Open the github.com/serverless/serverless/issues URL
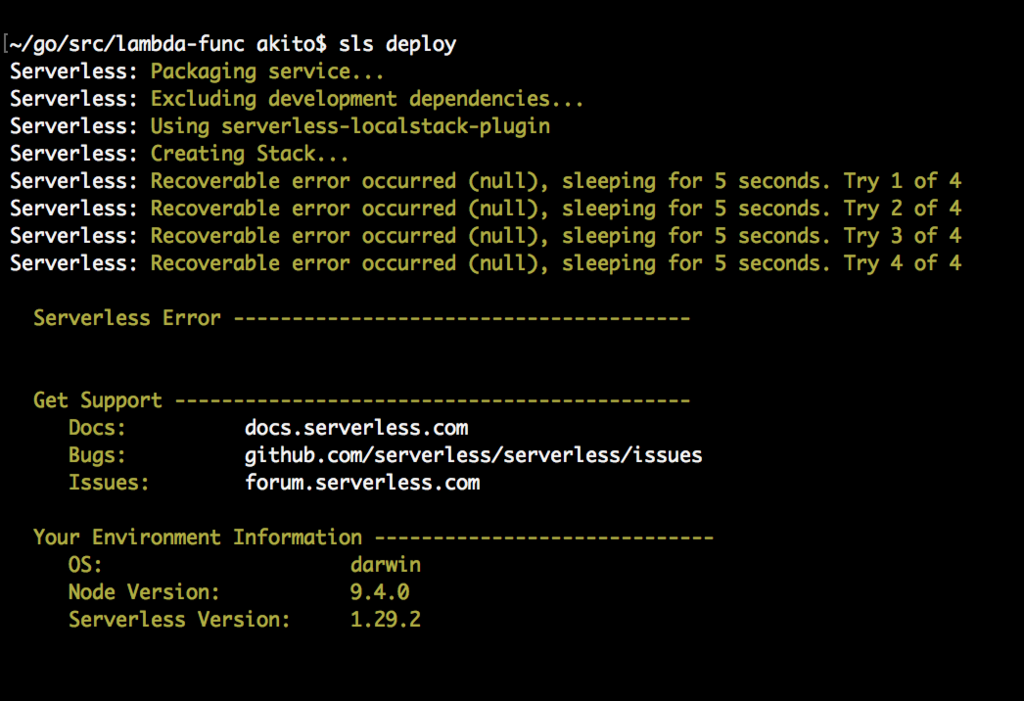1024x701 pixels. (473, 455)
